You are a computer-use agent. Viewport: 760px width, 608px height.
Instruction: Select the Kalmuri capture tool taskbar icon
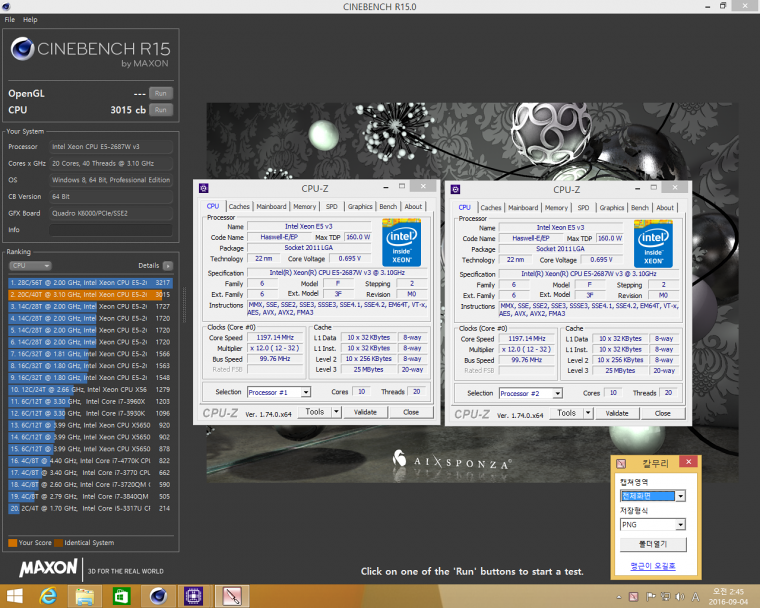click(232, 596)
